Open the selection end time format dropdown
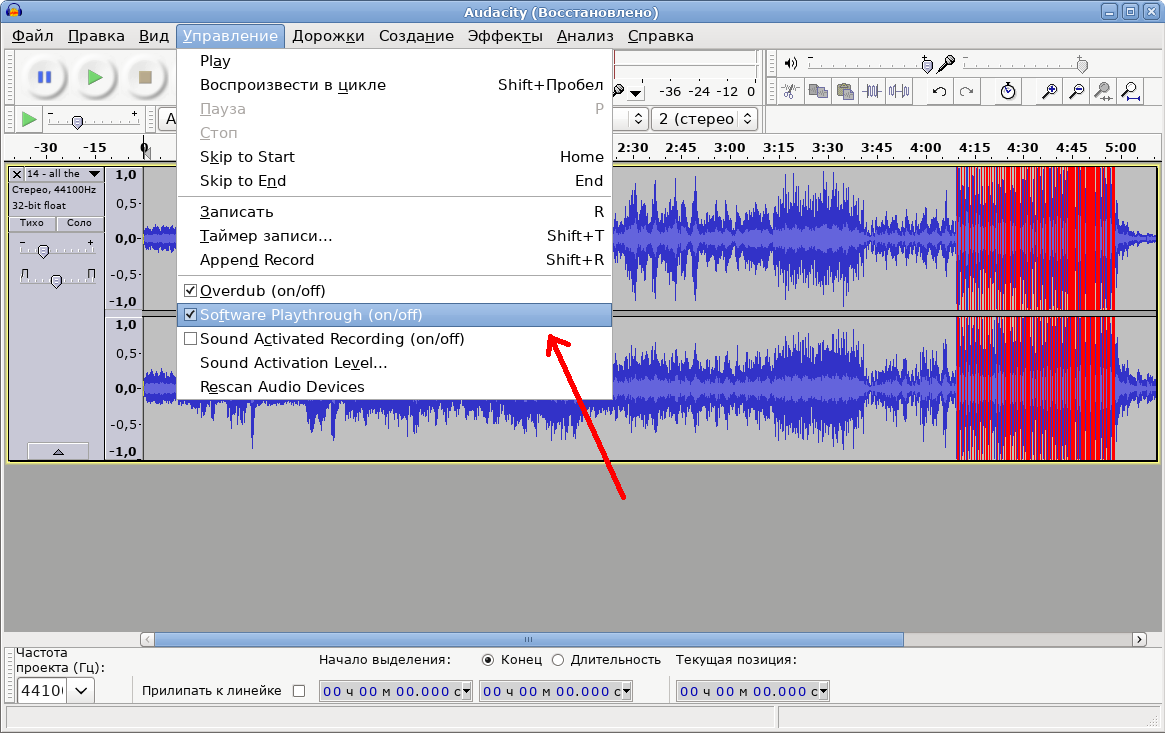The height and width of the screenshot is (733, 1165). click(626, 691)
